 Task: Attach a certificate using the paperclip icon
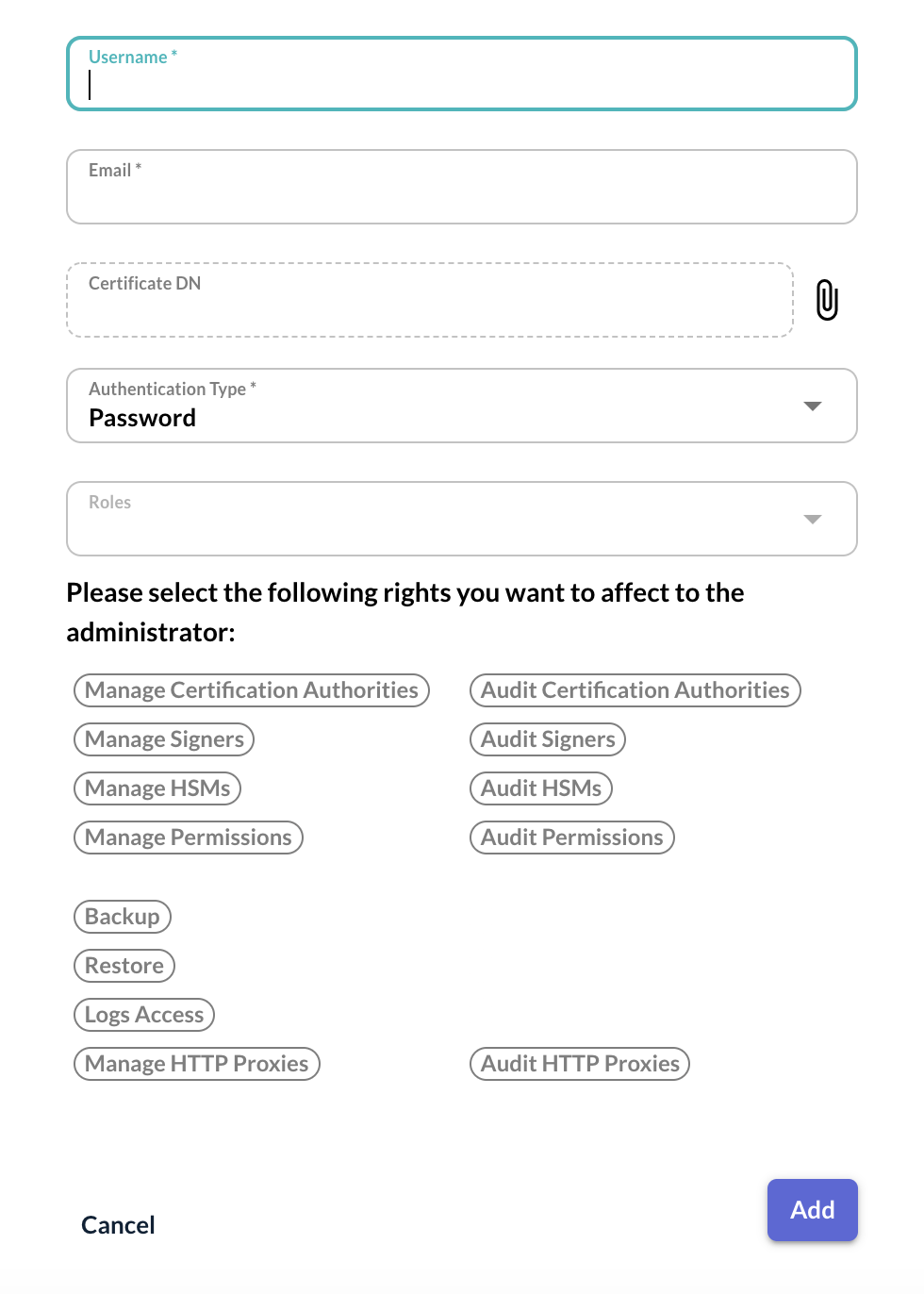pos(827,299)
